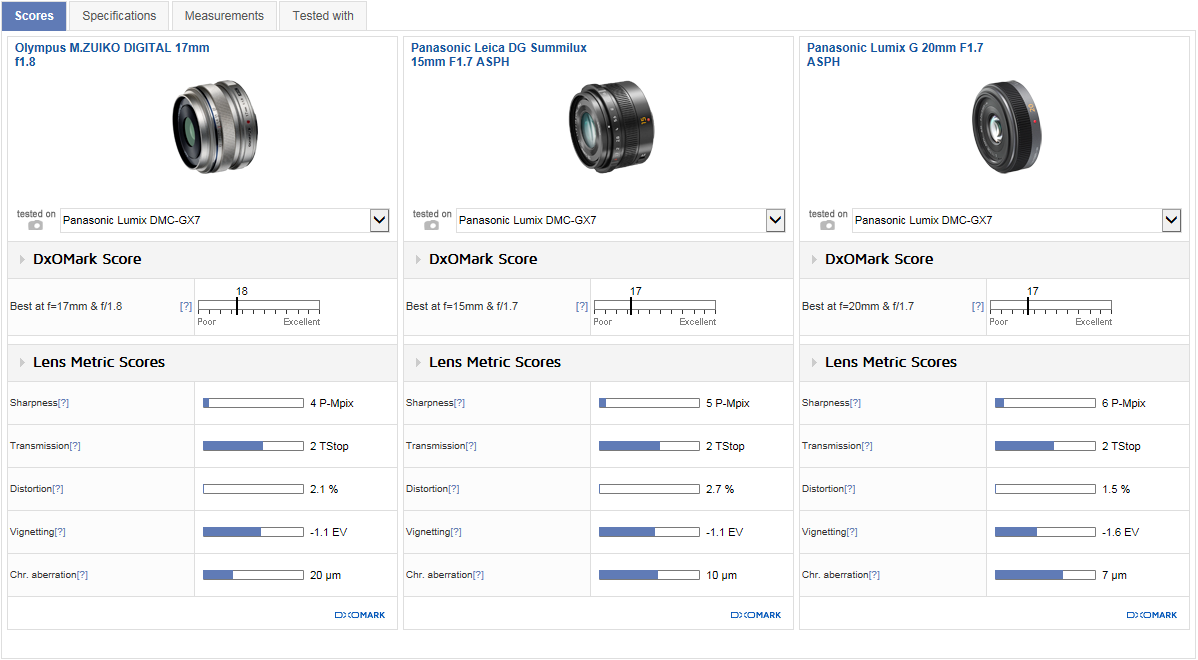Viewport: 1198px width, 660px height.
Task: Open Chr. aberration help [?] for the Lumix 20mm
Action: coord(874,575)
